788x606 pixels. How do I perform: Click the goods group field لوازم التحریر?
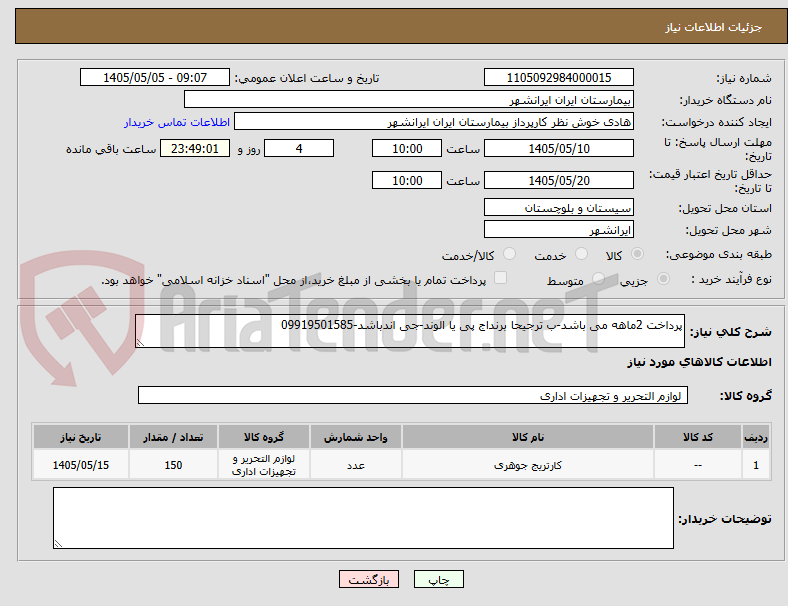pos(413,395)
